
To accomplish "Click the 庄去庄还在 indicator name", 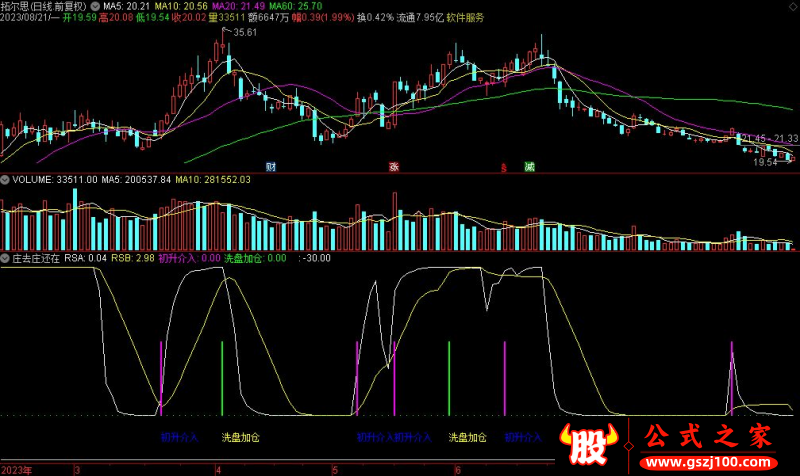I will click(36, 258).
